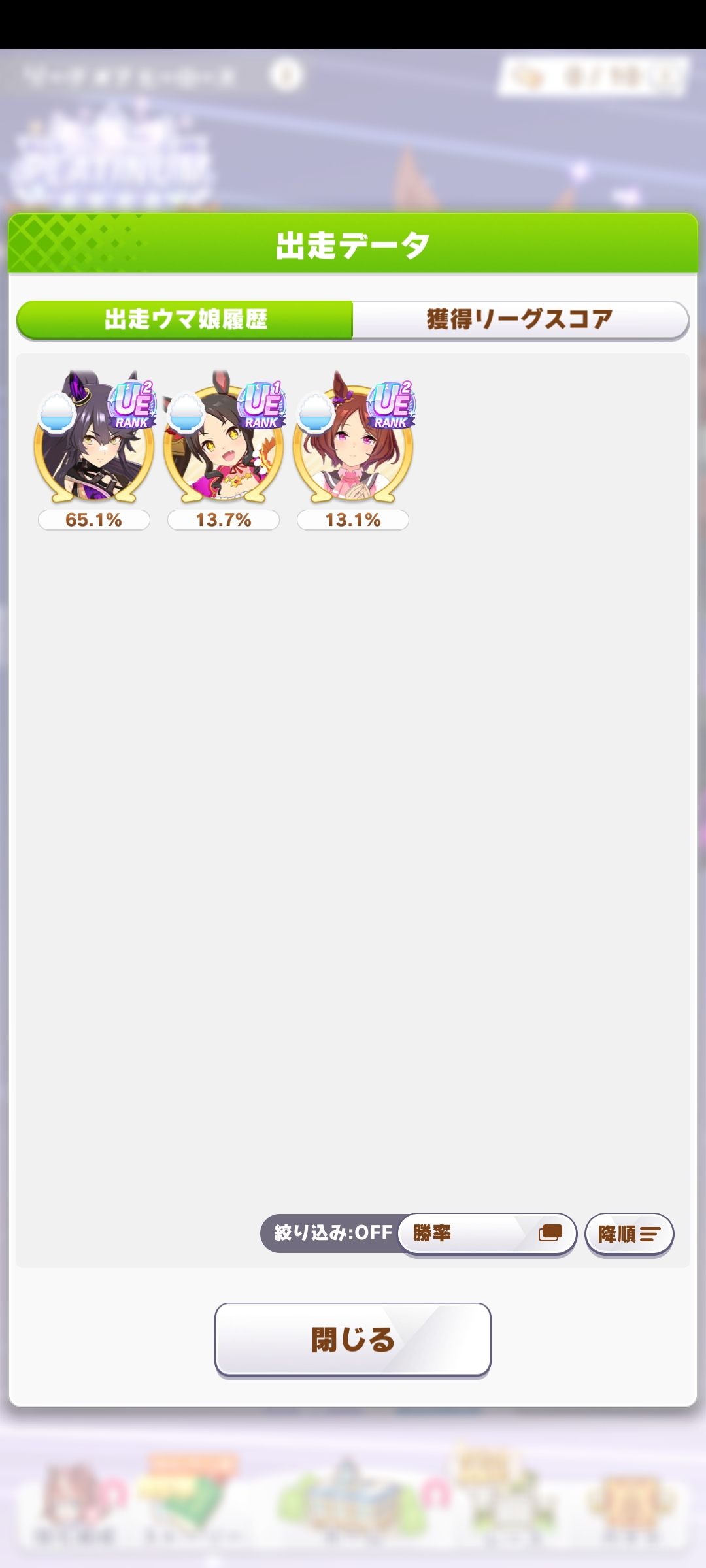Image resolution: width=706 pixels, height=1568 pixels.
Task: Close the dialog with 閉じる button
Action: click(353, 1339)
